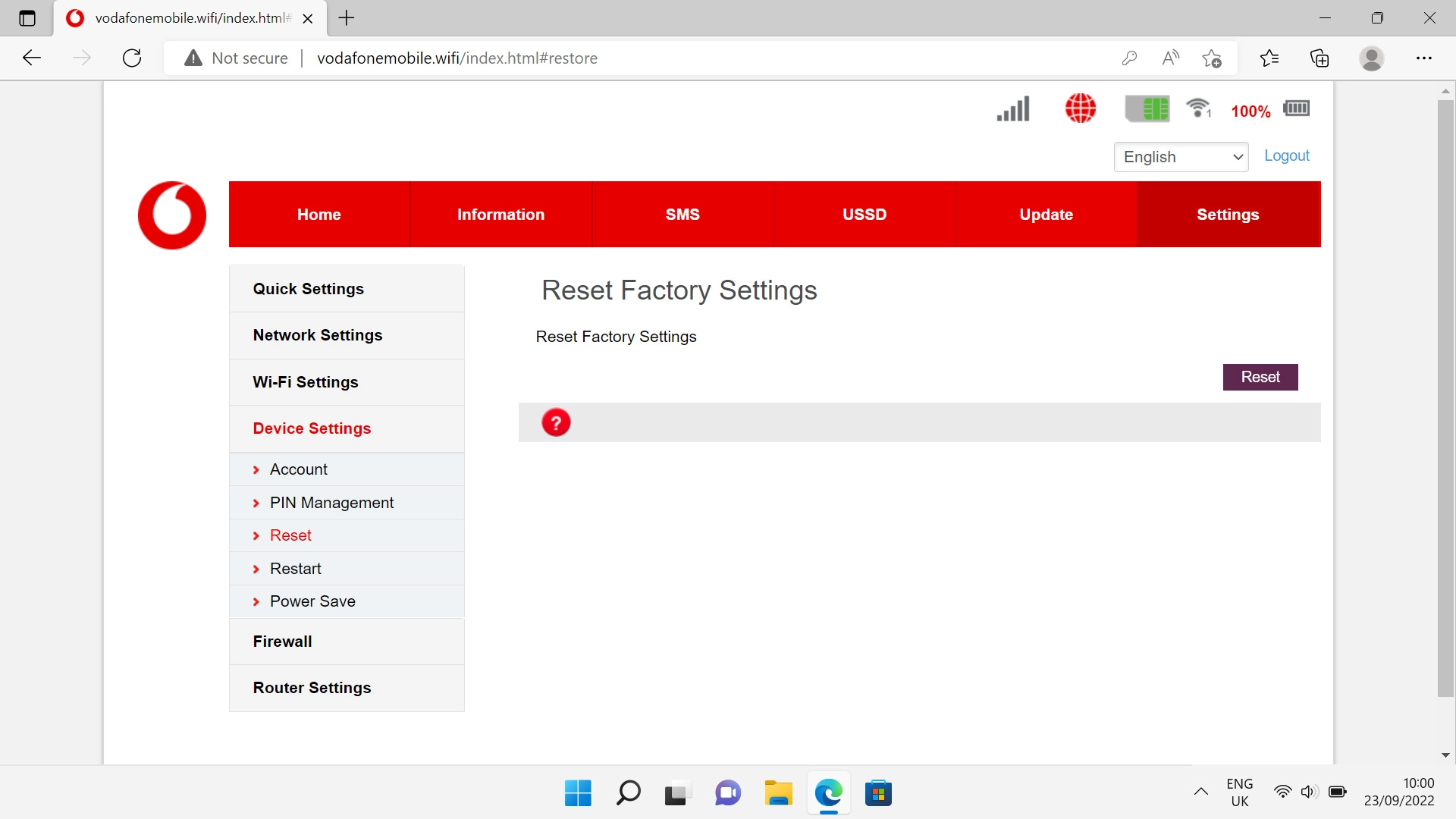
Task: Open Windows search from the taskbar
Action: tap(627, 793)
